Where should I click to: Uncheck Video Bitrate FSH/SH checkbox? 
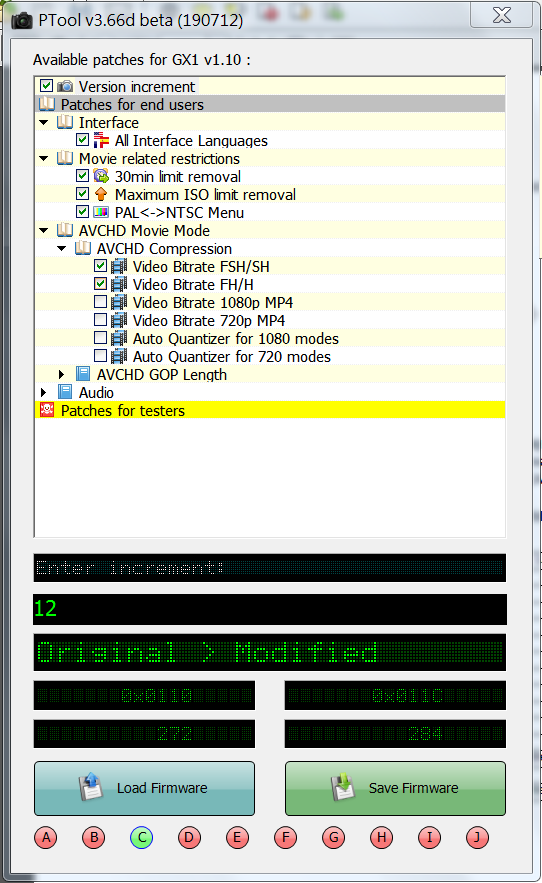[100, 266]
